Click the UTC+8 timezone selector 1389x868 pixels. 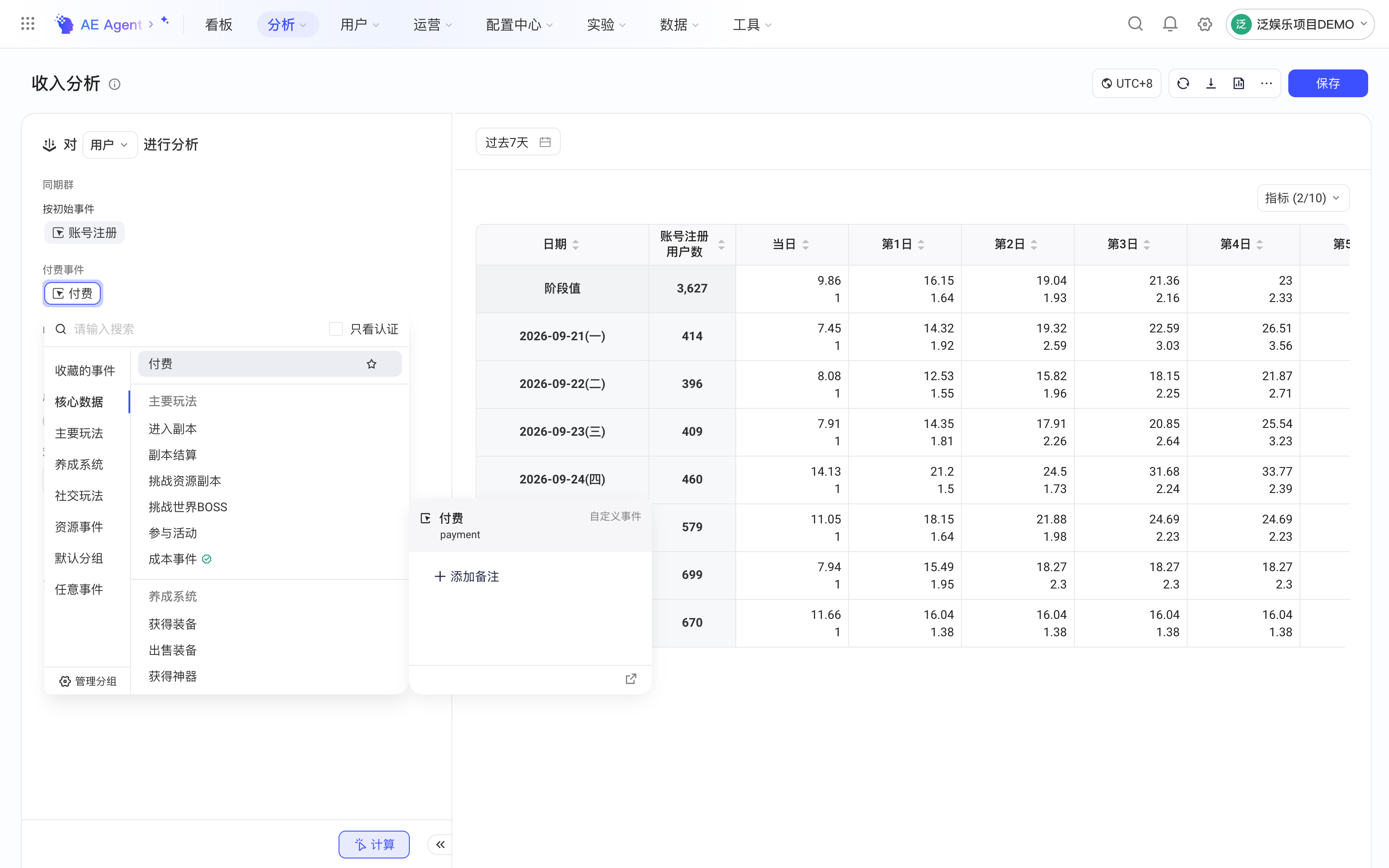click(1126, 84)
